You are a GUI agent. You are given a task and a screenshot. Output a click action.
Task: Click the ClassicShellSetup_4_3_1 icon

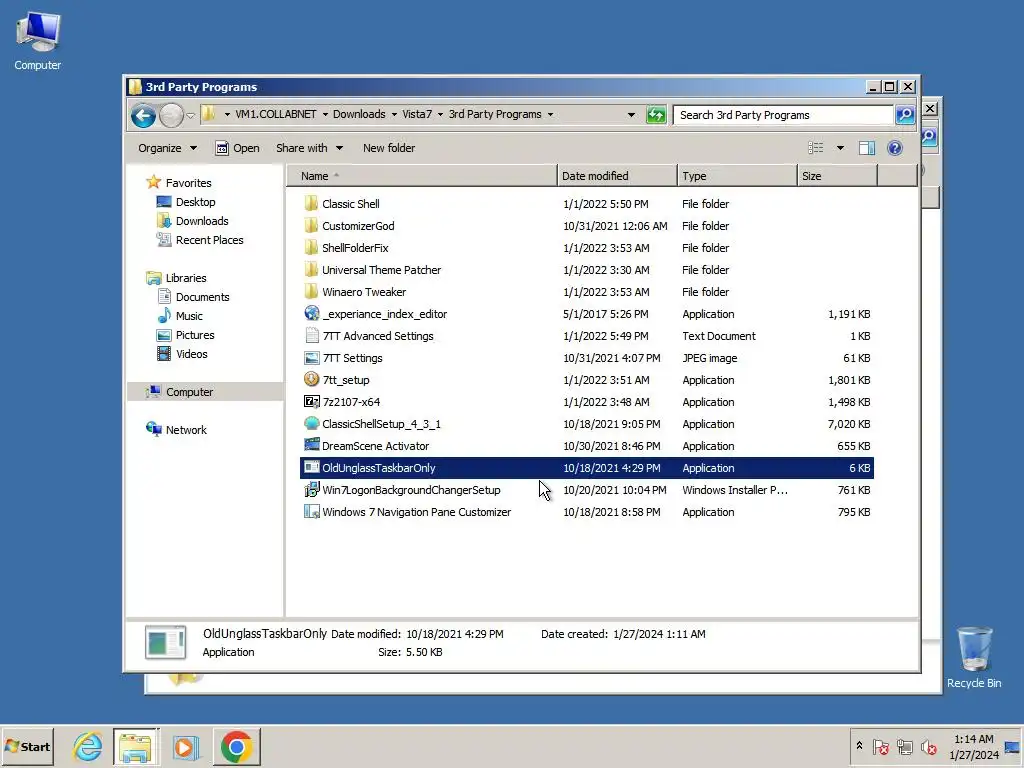point(312,424)
